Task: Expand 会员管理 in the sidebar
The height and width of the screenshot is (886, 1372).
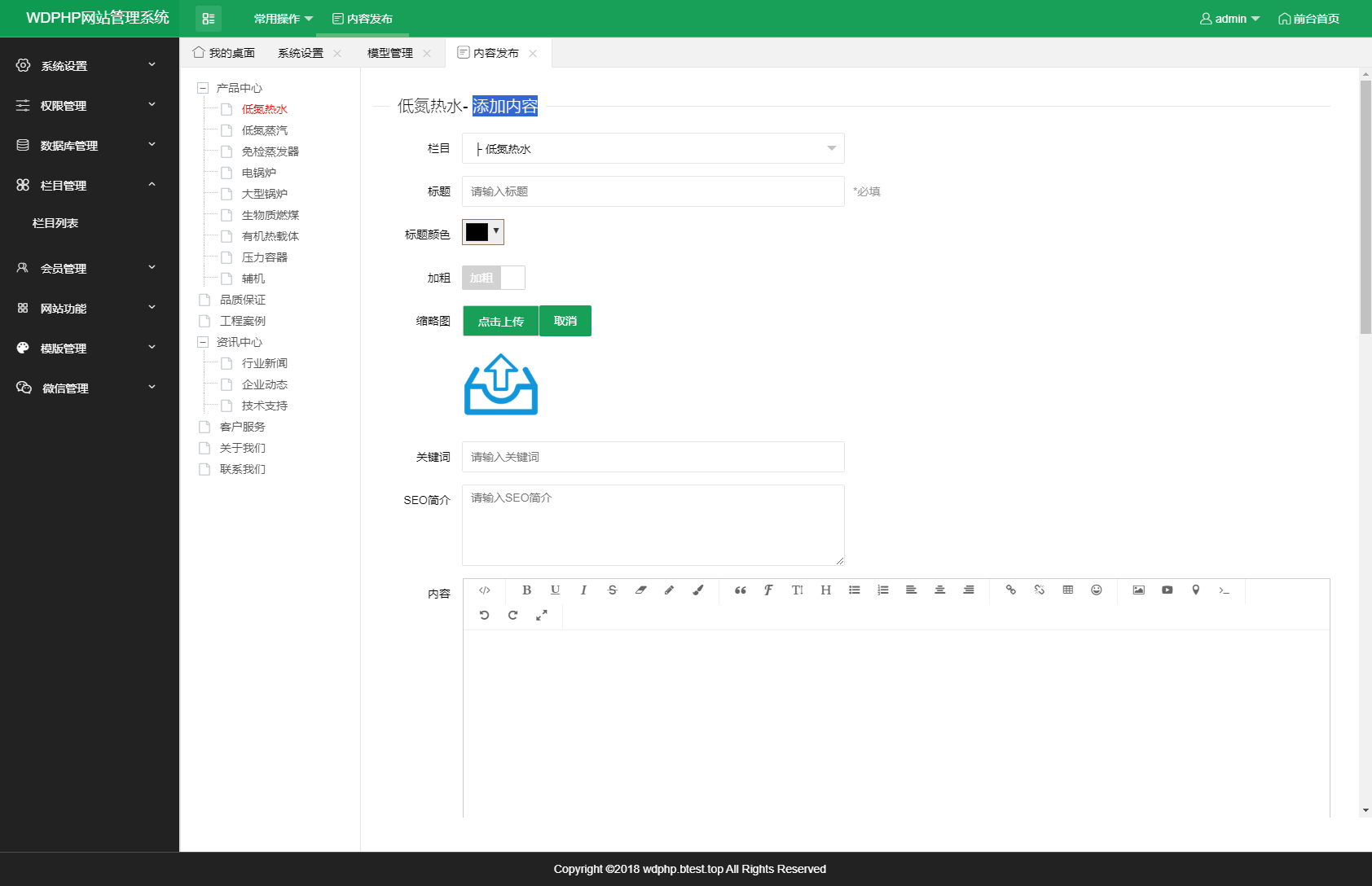Action: [88, 268]
